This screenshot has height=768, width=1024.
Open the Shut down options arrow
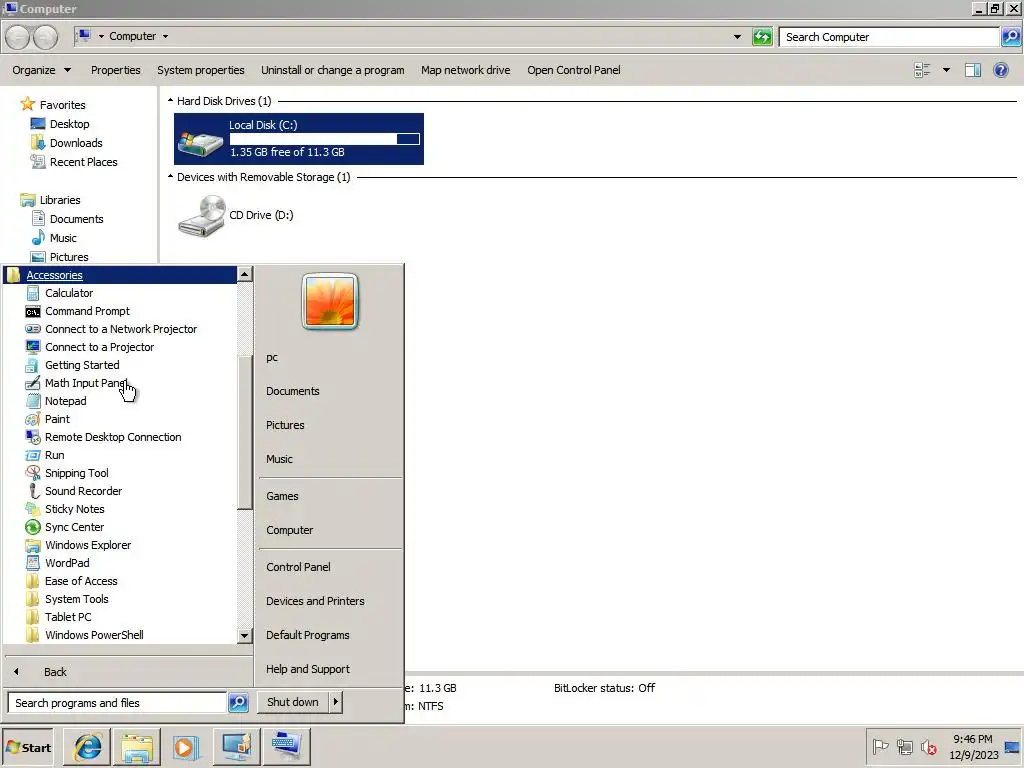coord(335,702)
